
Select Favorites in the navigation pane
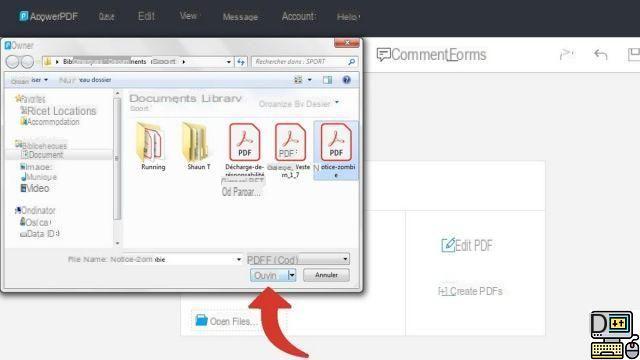pyautogui.click(x=30, y=99)
